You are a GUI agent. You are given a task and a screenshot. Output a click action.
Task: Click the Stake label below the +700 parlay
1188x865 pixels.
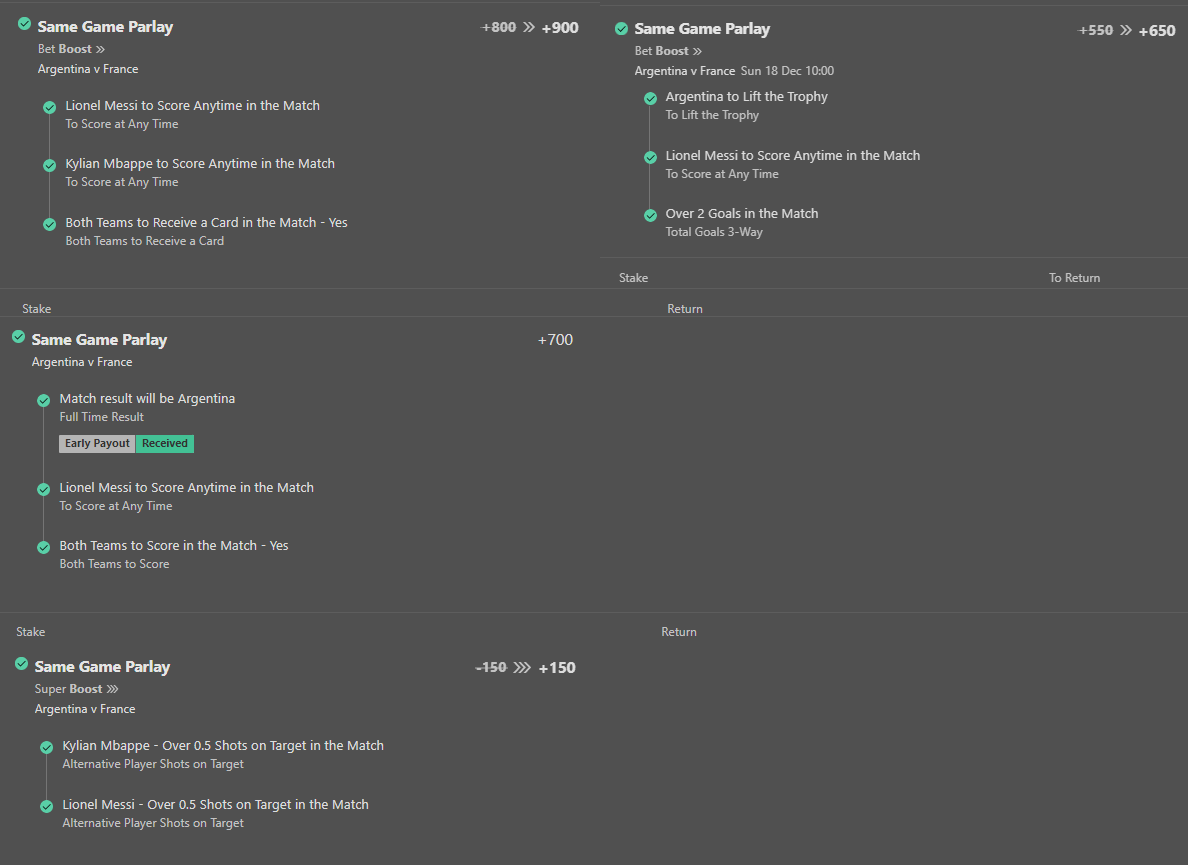pos(30,632)
